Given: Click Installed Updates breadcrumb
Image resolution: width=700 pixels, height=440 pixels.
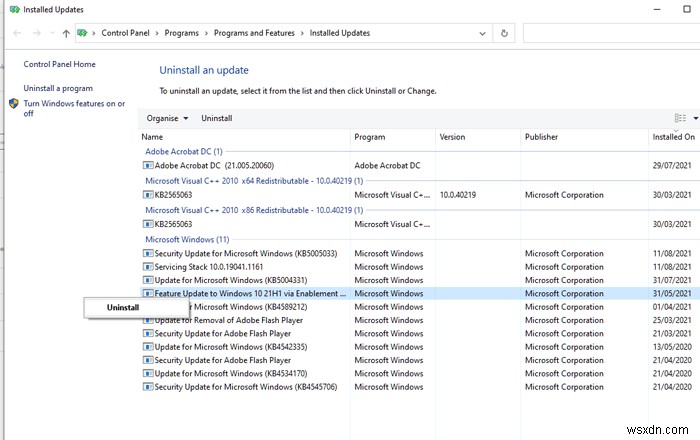Looking at the screenshot, I should pos(340,33).
